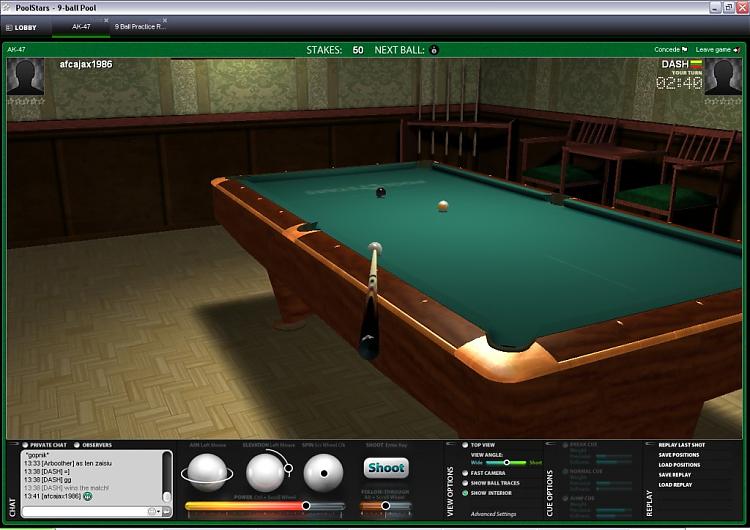
Task: Collapse the View Options panel arrow
Action: [449, 444]
